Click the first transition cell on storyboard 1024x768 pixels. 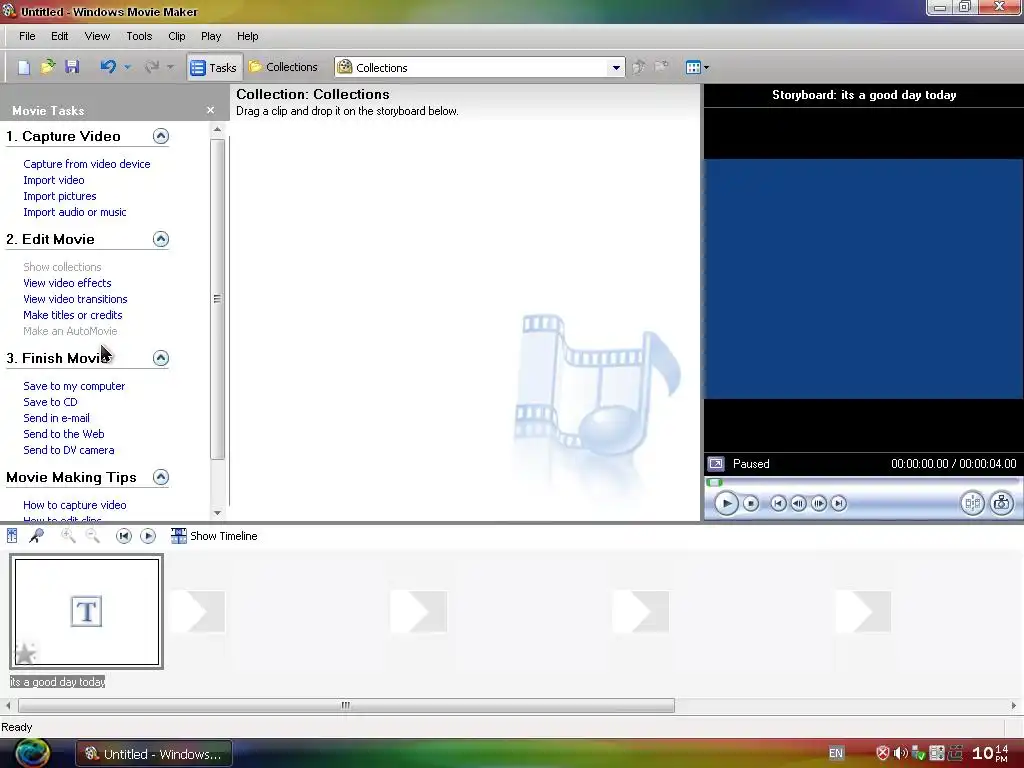tap(198, 612)
